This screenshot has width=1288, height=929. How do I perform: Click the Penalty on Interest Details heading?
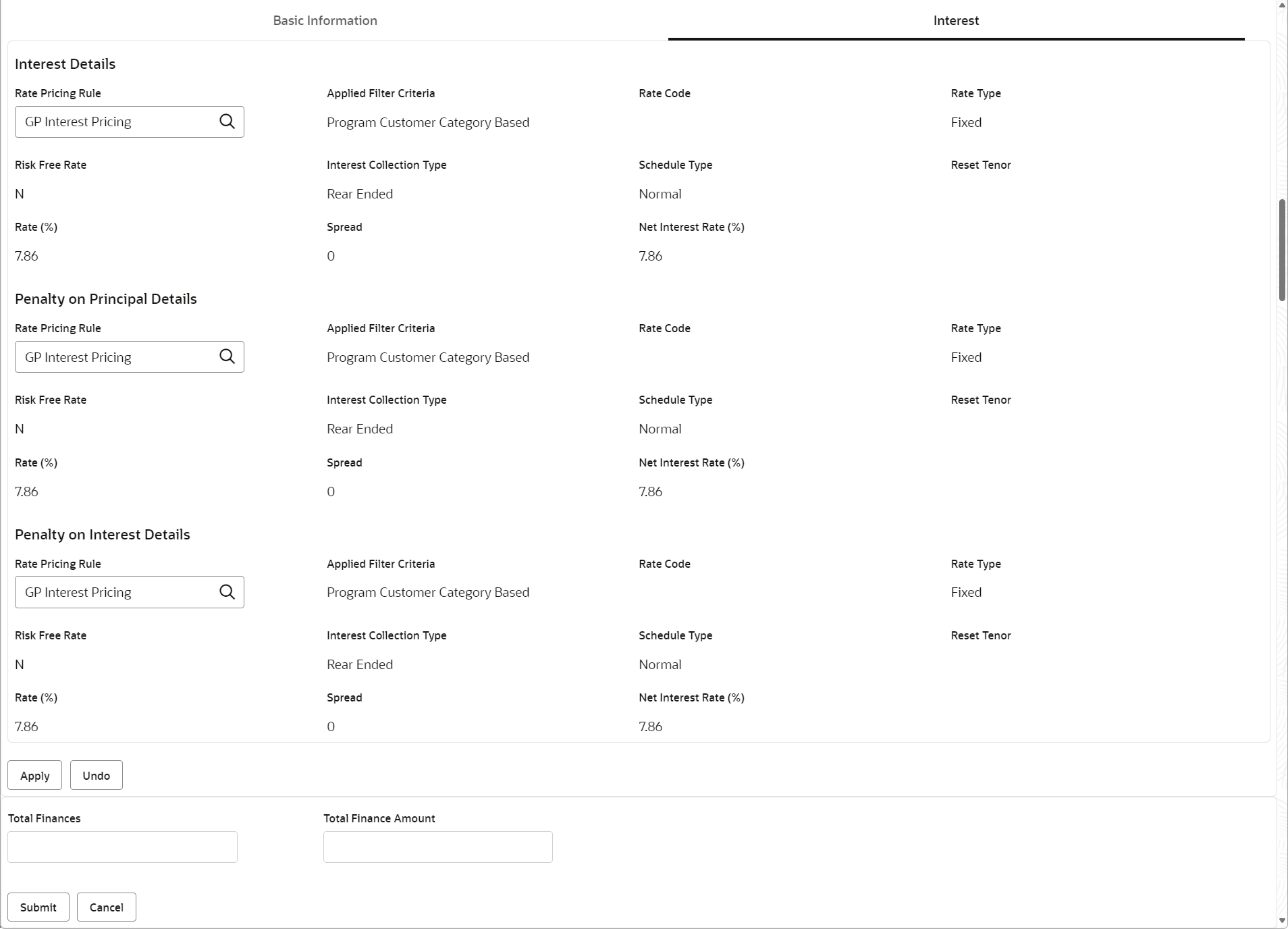coord(102,535)
